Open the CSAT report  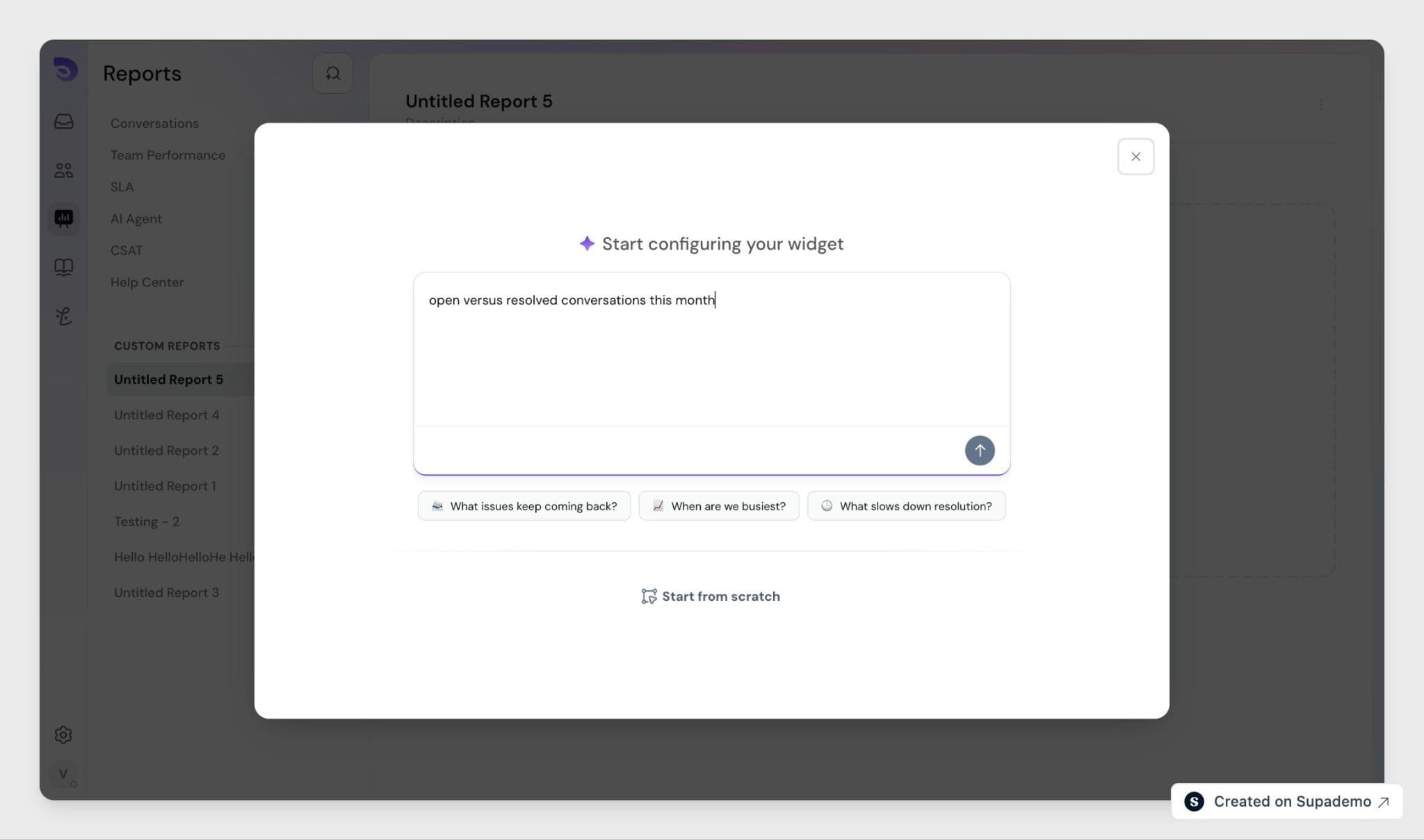tap(127, 250)
